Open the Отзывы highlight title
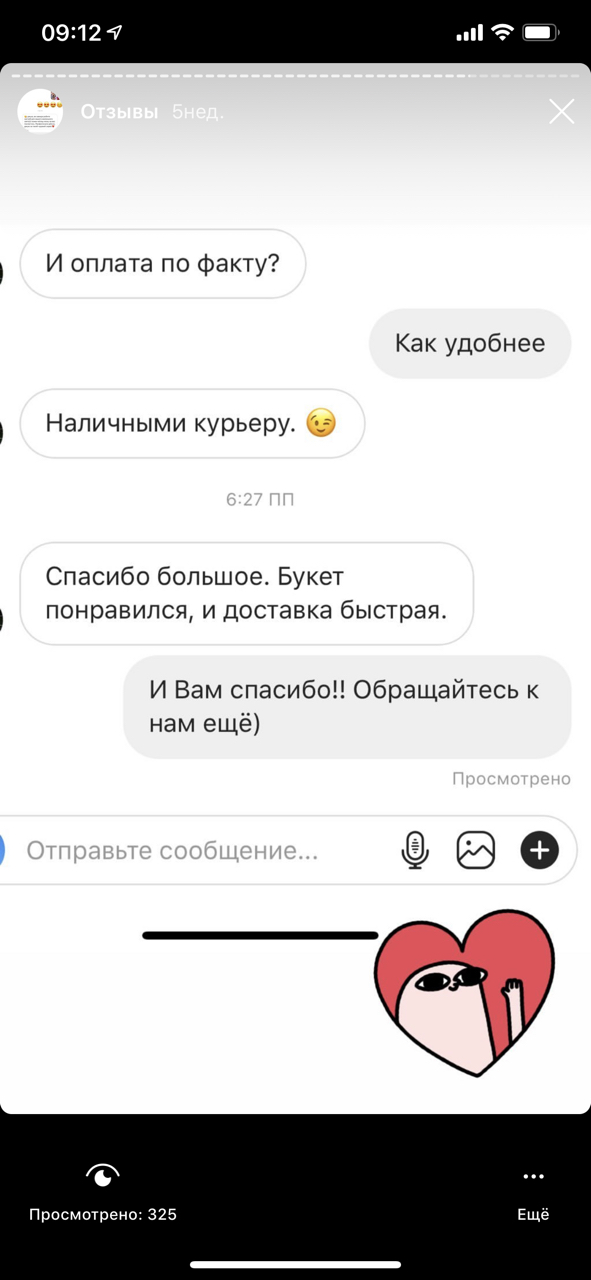This screenshot has height=1280, width=591. [119, 112]
